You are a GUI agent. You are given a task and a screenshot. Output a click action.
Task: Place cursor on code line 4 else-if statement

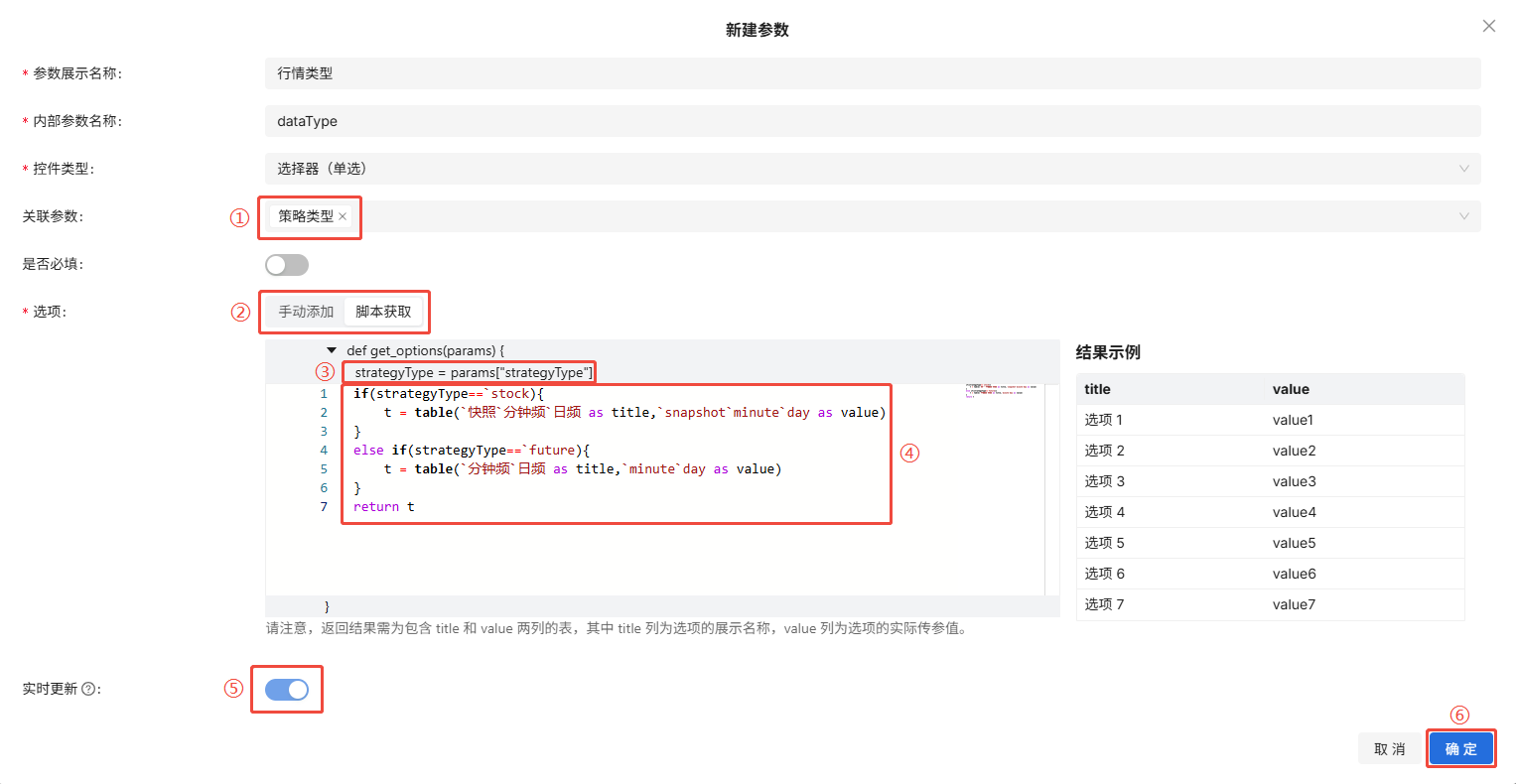click(x=472, y=451)
